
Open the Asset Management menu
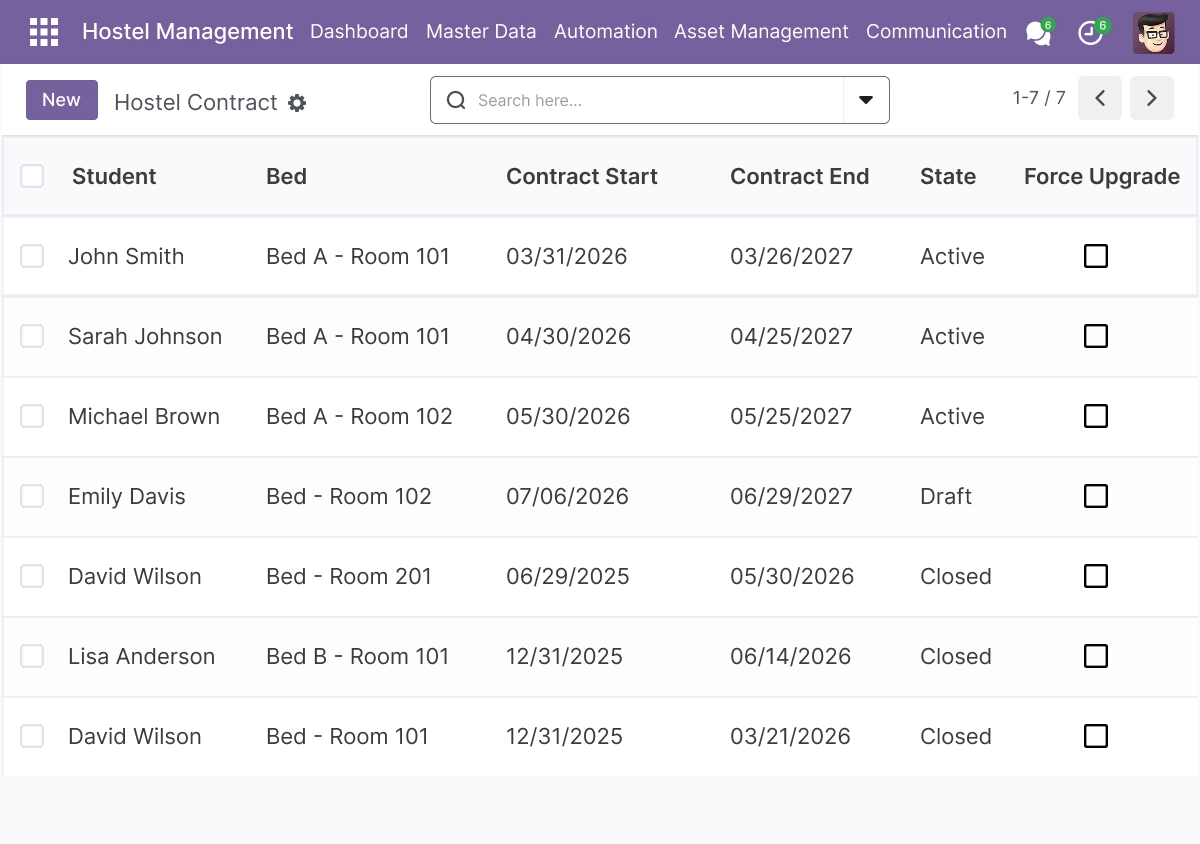(x=761, y=32)
